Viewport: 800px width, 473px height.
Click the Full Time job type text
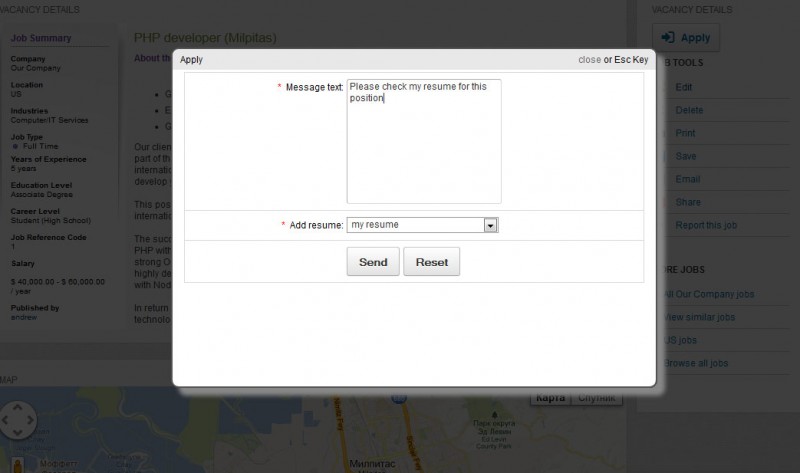40,146
